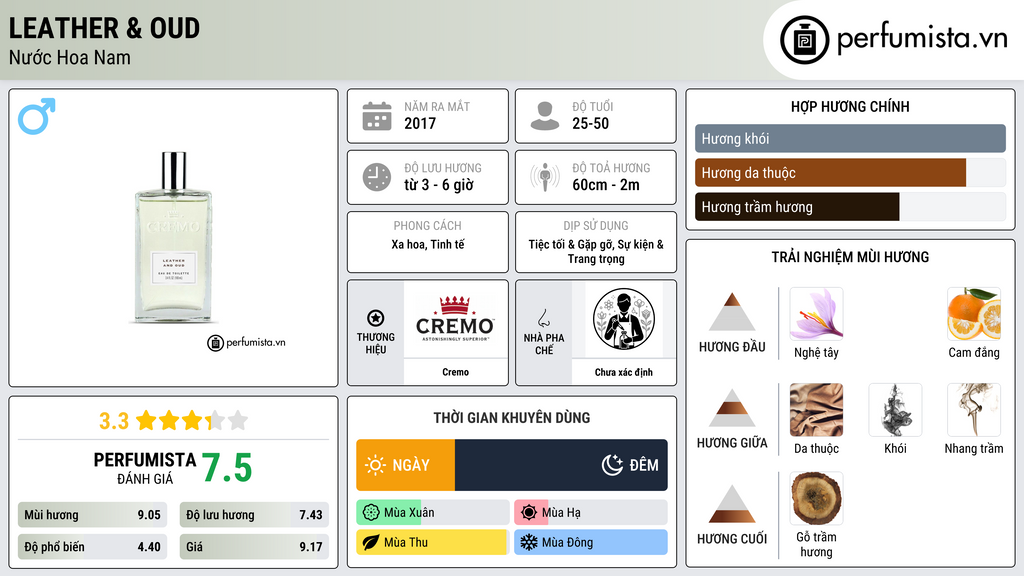The height and width of the screenshot is (576, 1024).
Task: Click the LEATHER & OUD title
Action: coord(104,28)
